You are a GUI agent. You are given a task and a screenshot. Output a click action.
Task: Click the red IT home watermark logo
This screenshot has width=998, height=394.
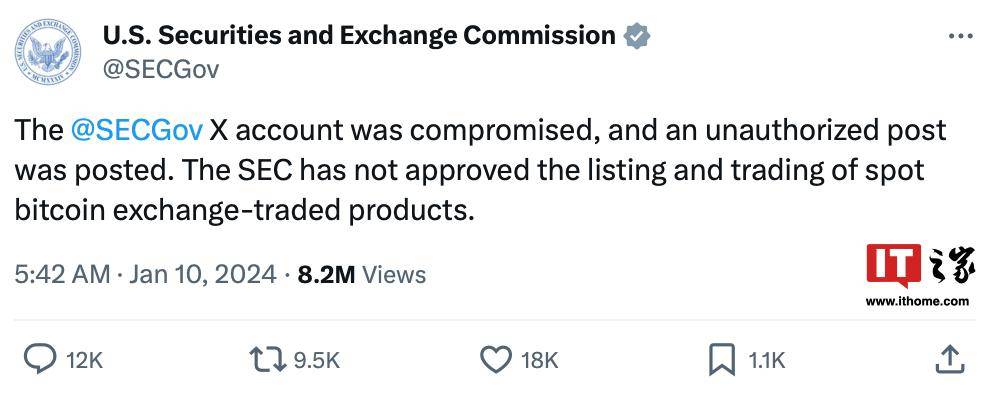click(920, 265)
